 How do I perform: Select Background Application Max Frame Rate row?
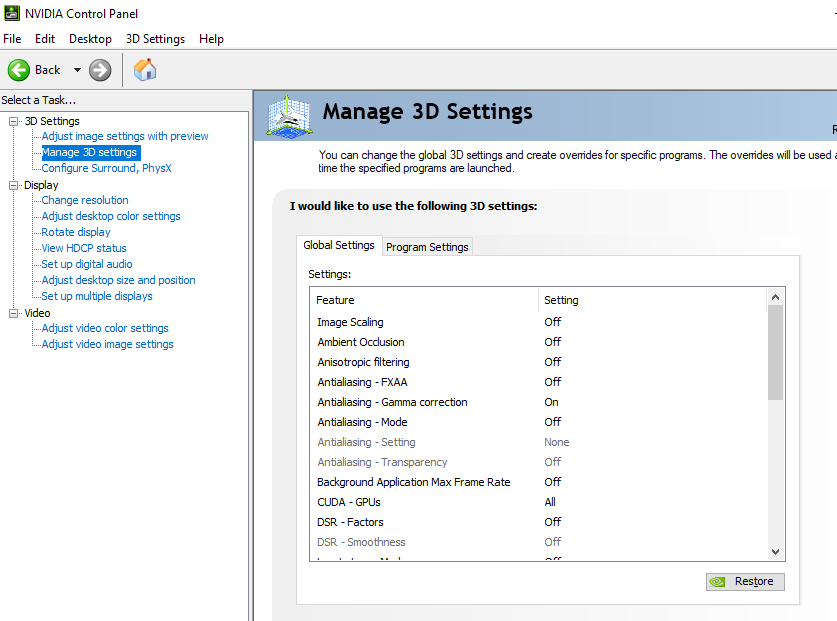coord(539,482)
